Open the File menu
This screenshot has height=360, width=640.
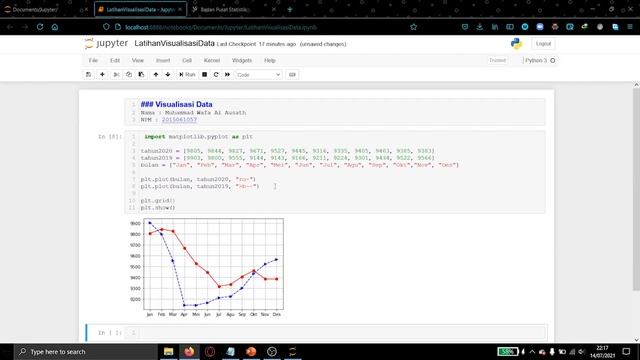[x=93, y=60]
